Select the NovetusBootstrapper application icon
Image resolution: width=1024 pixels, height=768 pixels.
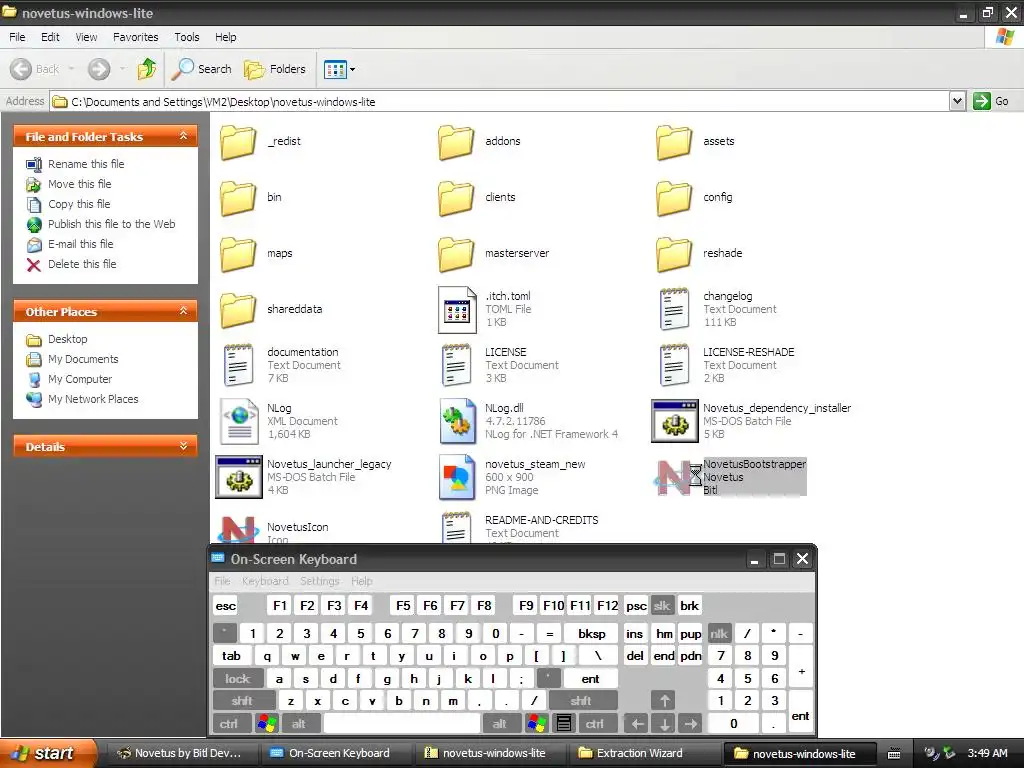675,477
